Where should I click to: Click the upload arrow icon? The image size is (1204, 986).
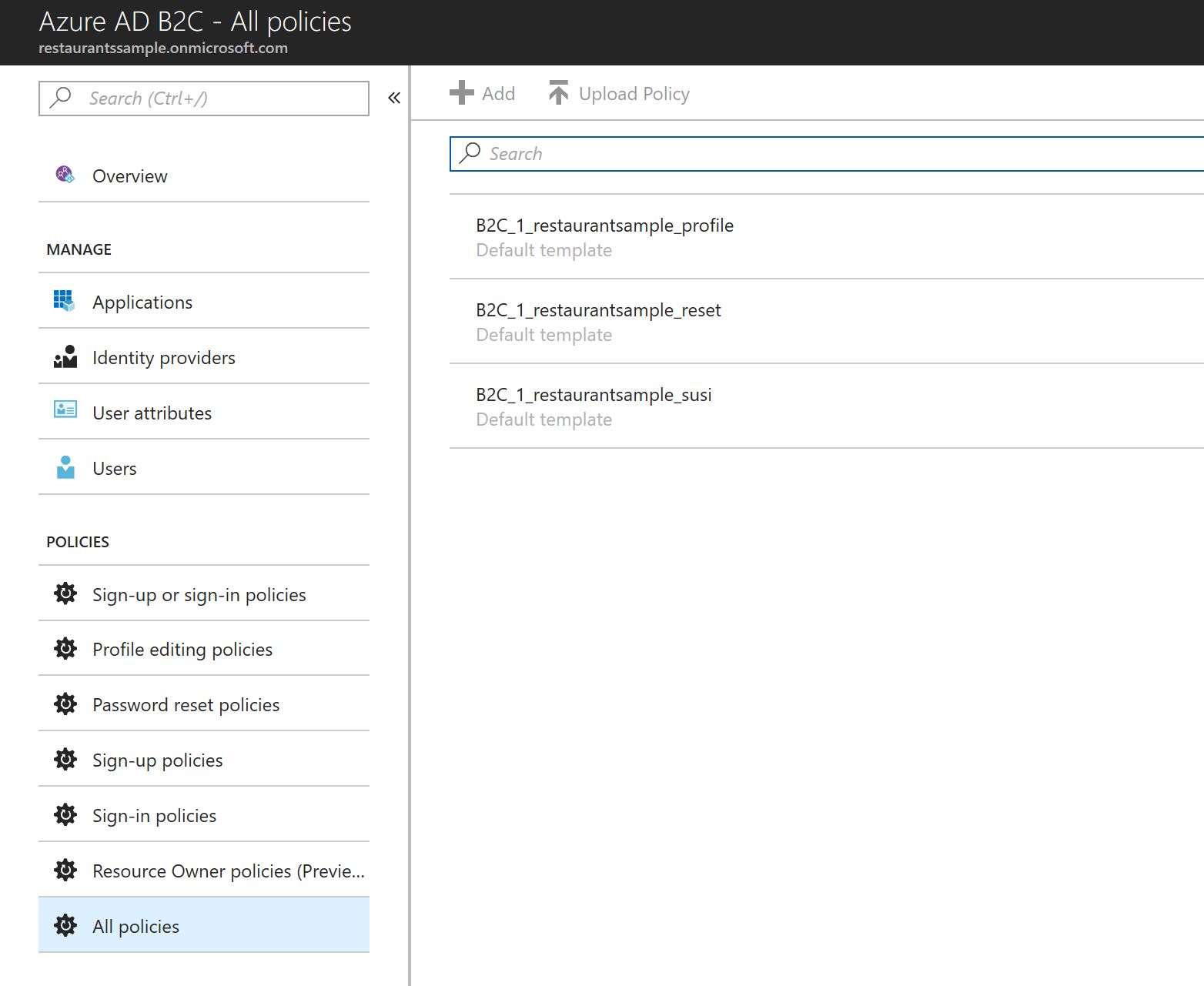tap(558, 92)
